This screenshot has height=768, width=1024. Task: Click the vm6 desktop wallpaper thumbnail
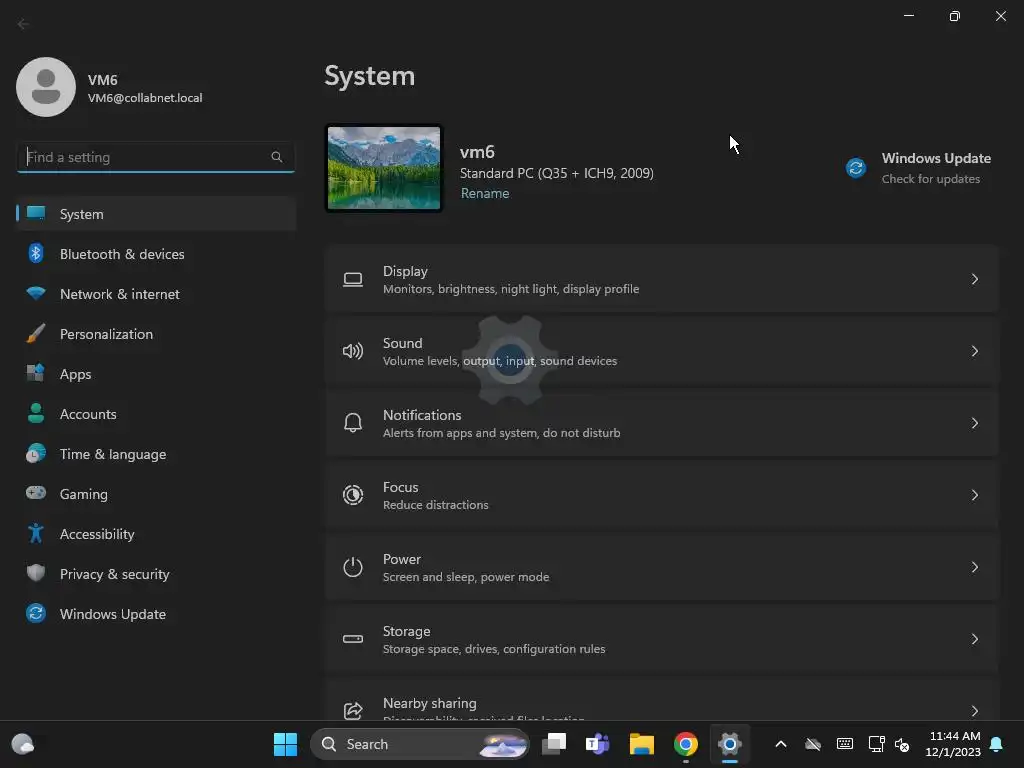(384, 168)
